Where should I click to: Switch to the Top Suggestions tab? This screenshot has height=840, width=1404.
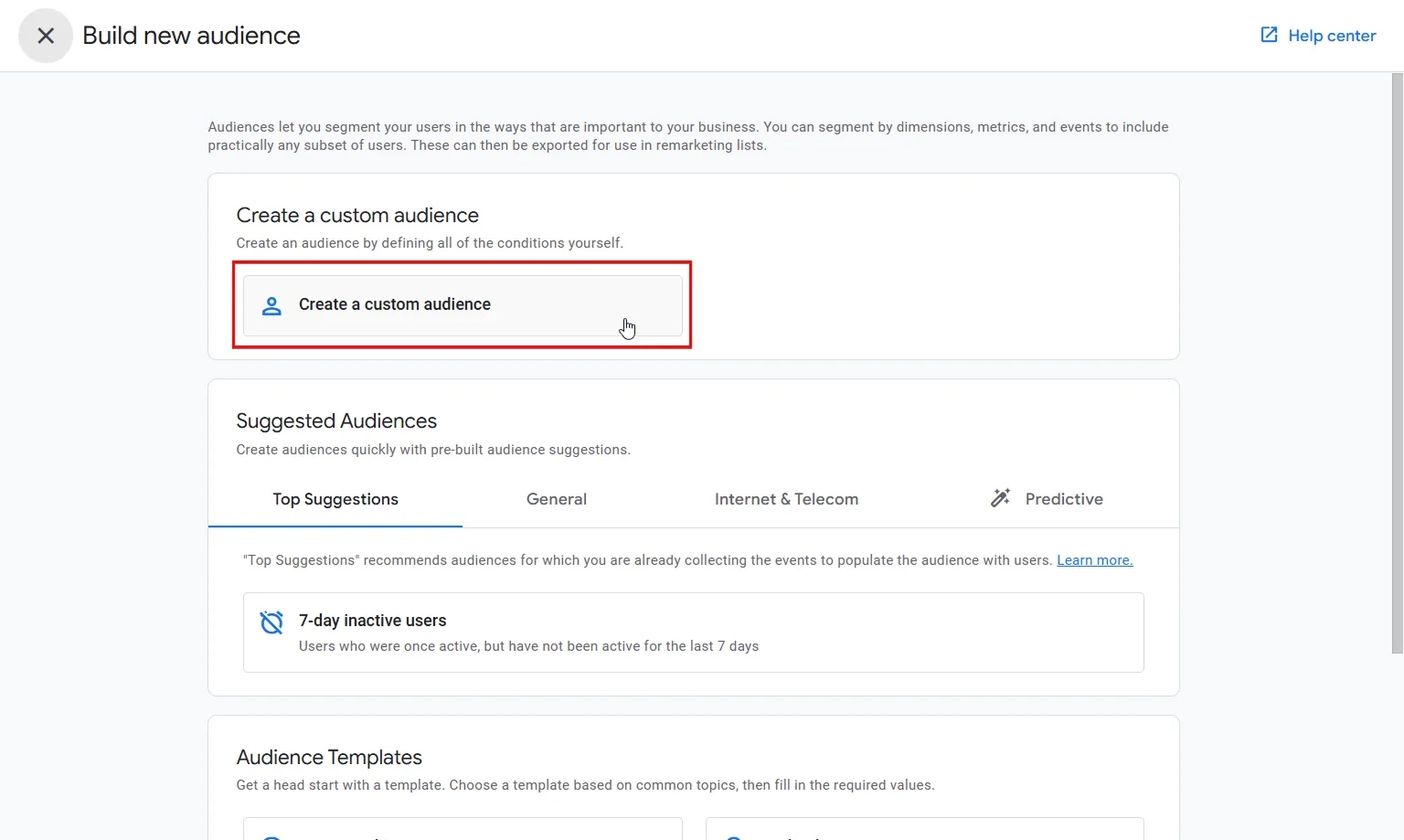(335, 499)
